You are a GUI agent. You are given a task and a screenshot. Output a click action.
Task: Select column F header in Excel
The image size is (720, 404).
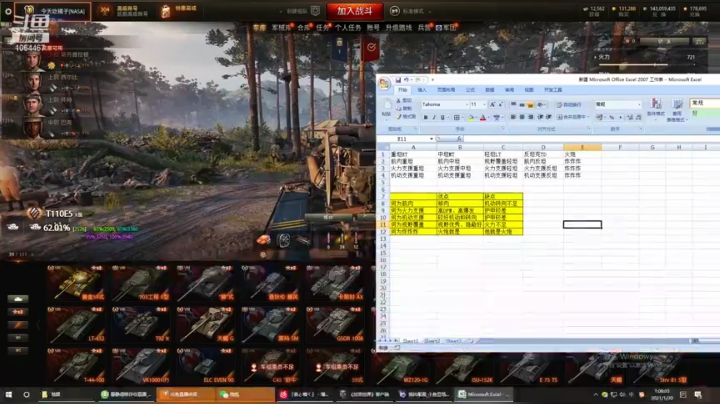pyautogui.click(x=620, y=147)
